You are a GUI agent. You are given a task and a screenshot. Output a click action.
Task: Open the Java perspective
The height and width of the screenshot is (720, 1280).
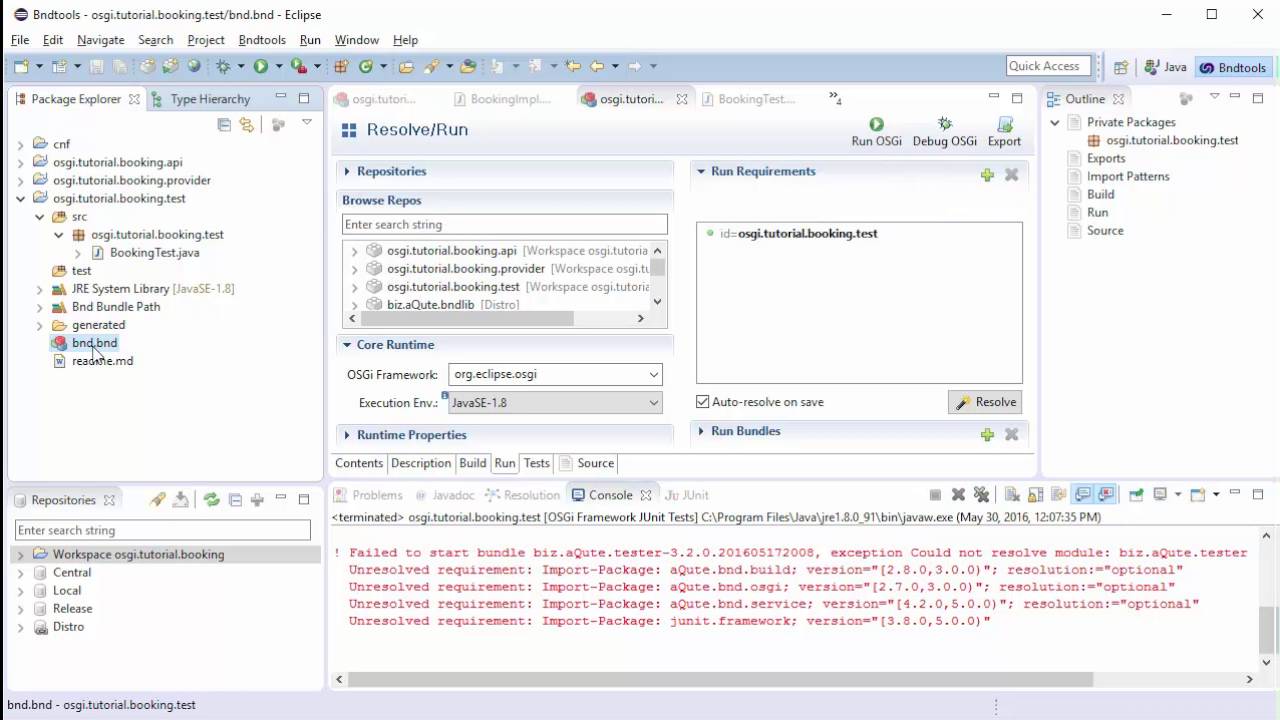pyautogui.click(x=1166, y=67)
